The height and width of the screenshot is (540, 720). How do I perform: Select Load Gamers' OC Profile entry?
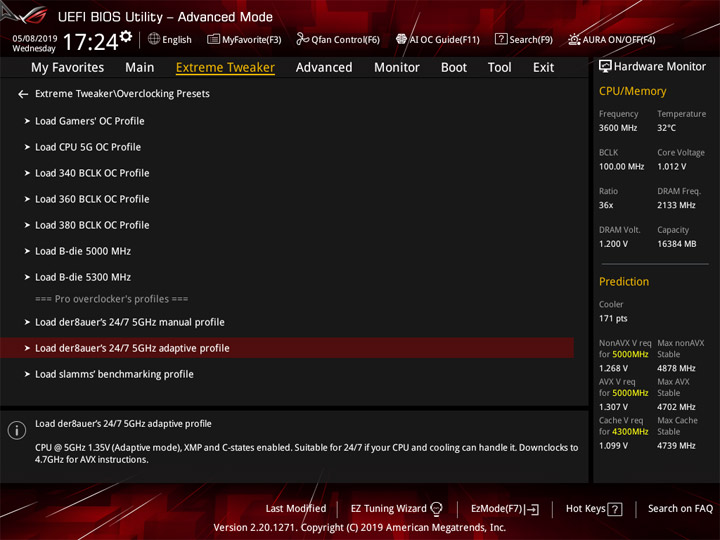pyautogui.click(x=90, y=121)
